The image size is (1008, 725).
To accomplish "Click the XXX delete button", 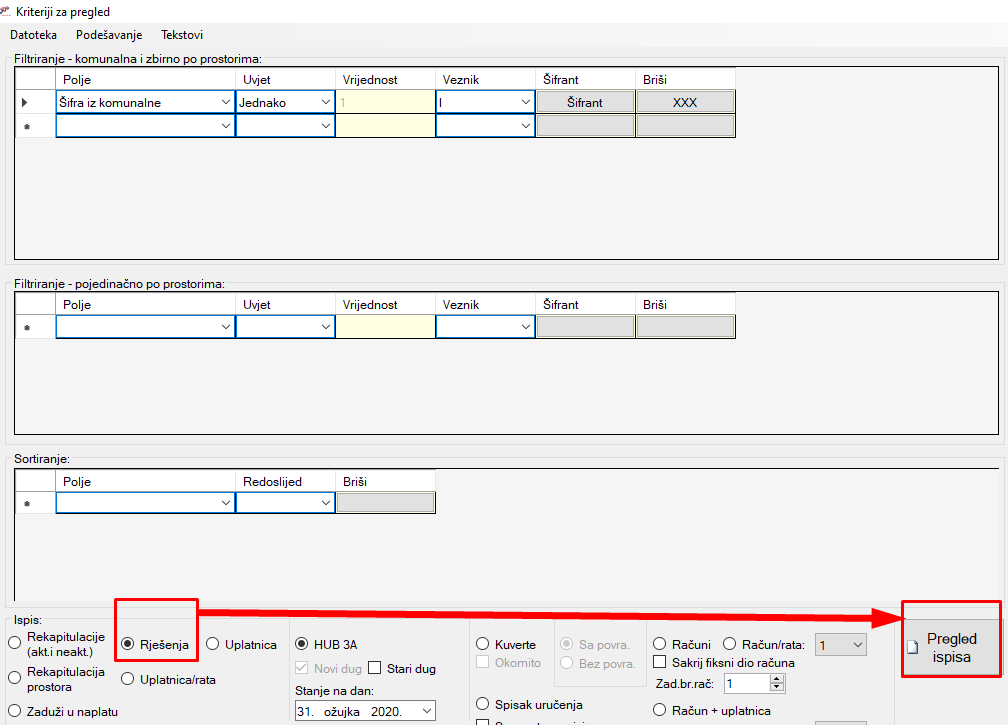I will [x=685, y=102].
